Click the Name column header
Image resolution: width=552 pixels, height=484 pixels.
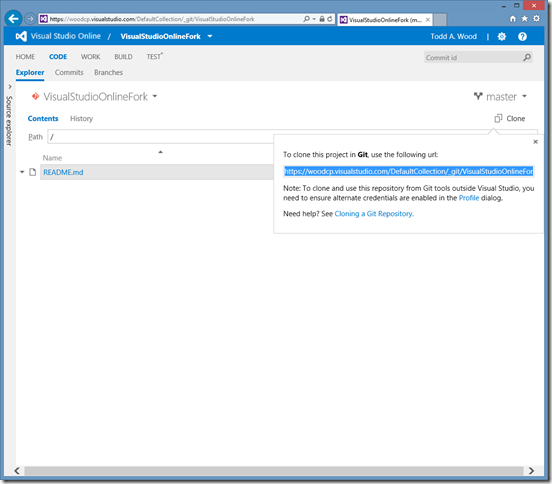pos(52,158)
